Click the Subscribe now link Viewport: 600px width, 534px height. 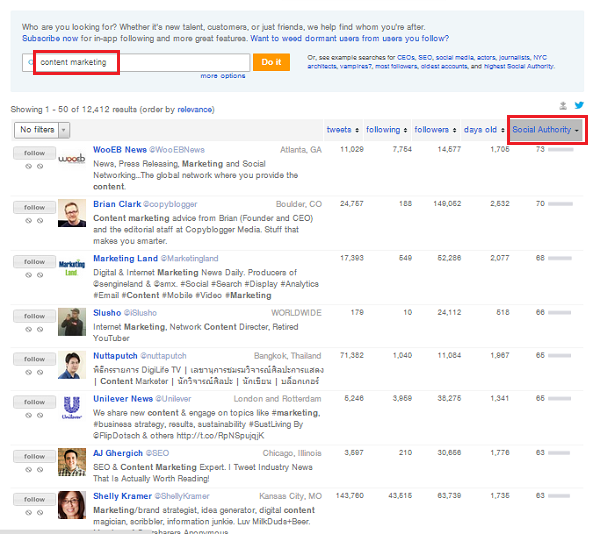[50, 38]
